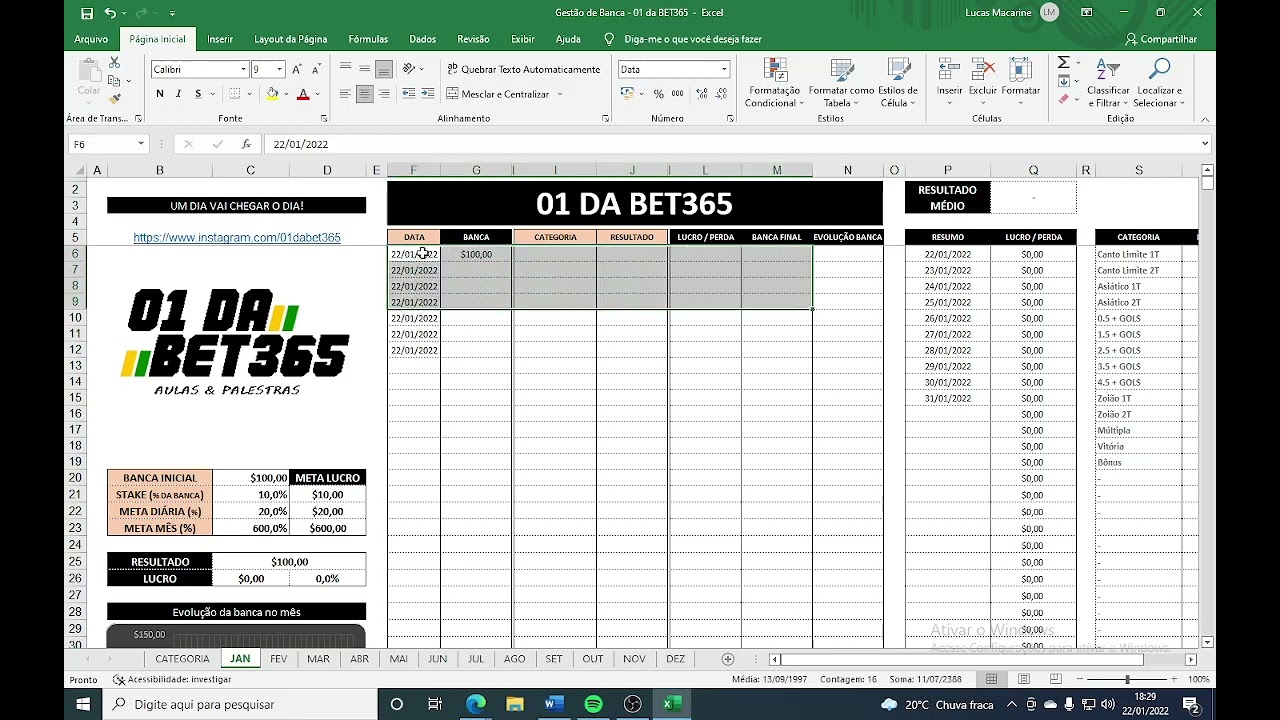
Task: Click the AutoSum sigma icon
Action: [1064, 63]
